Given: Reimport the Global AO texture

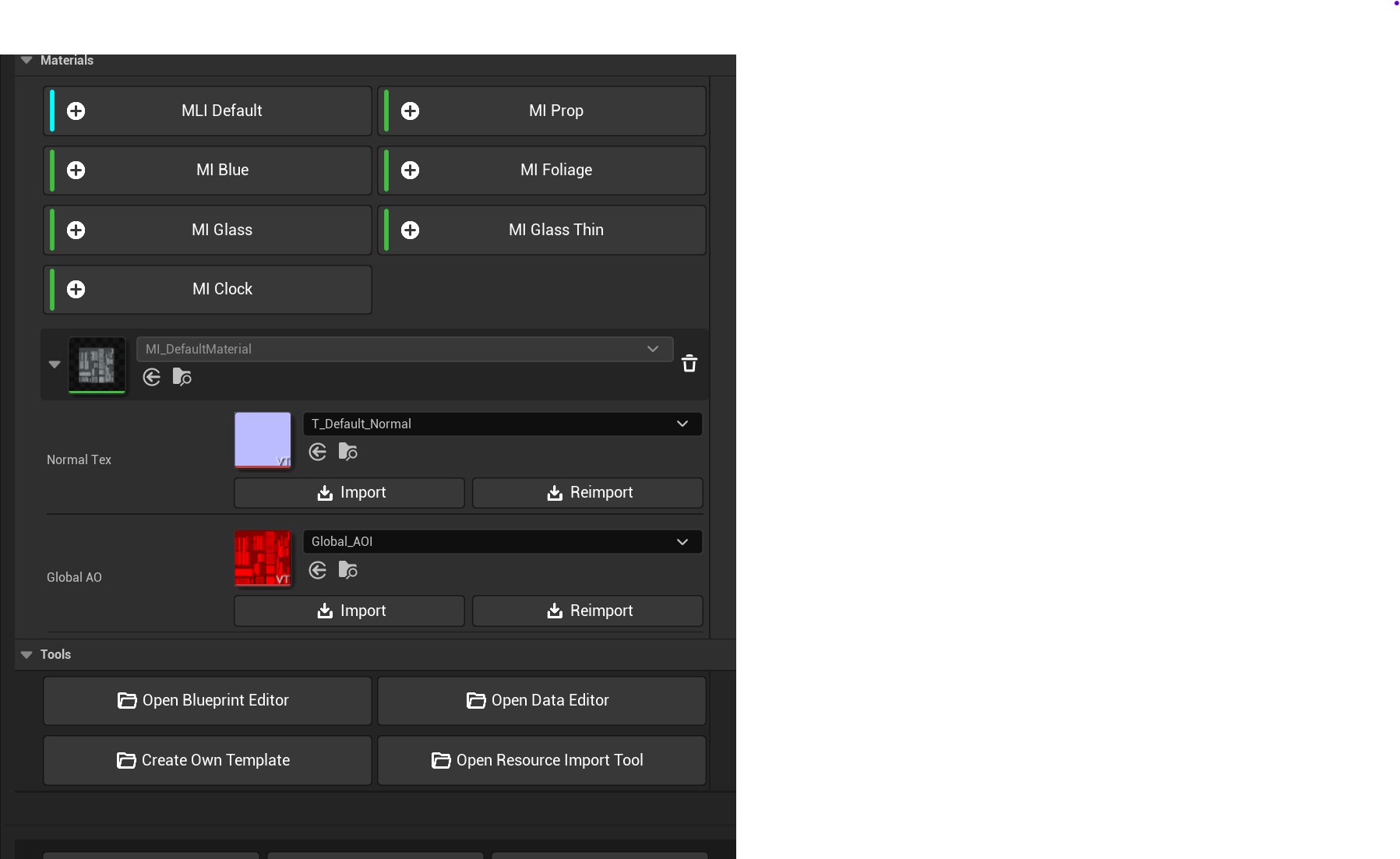Looking at the screenshot, I should click(x=587, y=611).
